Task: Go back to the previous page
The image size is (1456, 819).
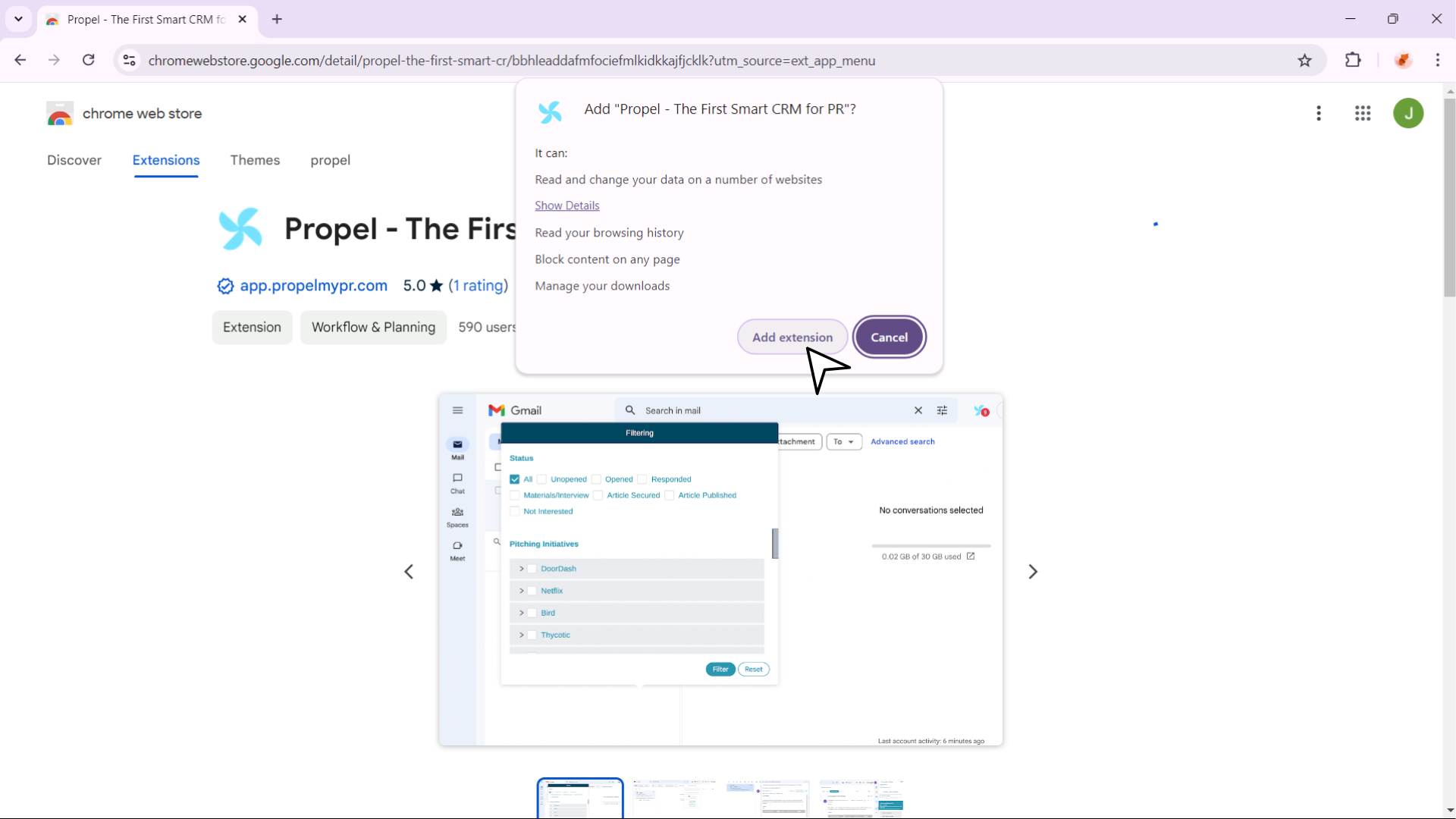Action: 20,60
